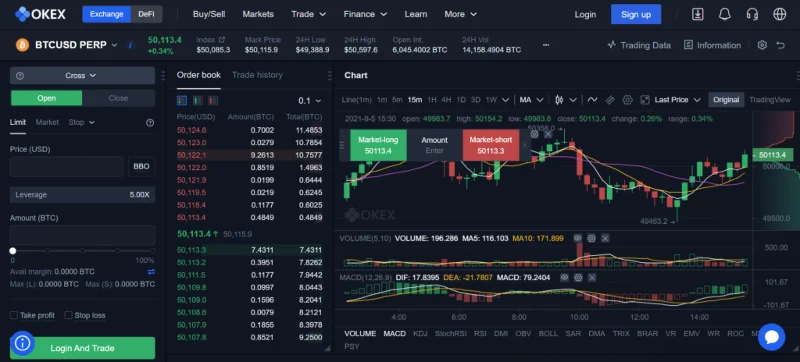The image size is (800, 362).
Task: Select the Limit order tab
Action: coord(18,122)
